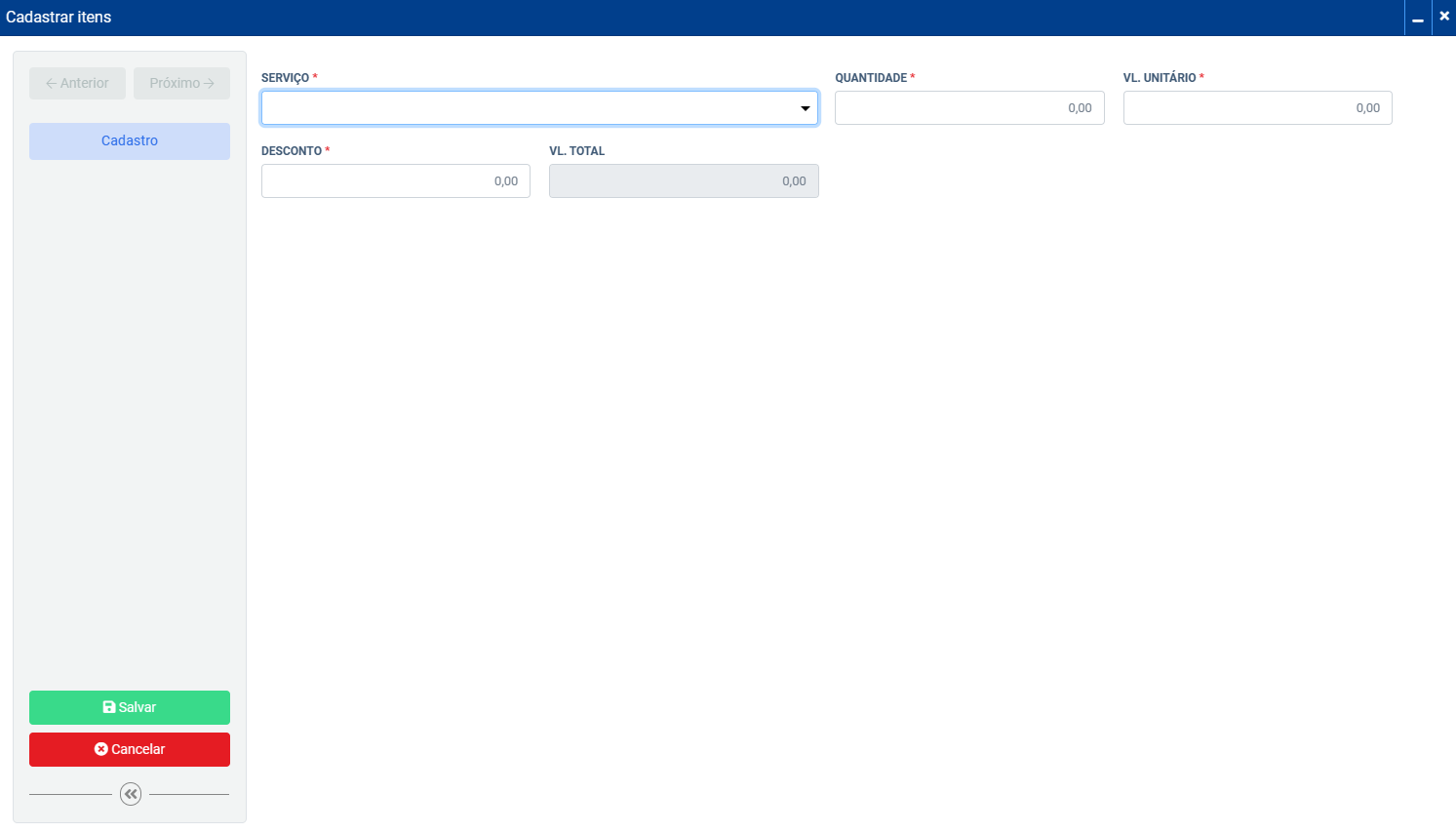1456x833 pixels.
Task: Go to the Anterior step
Action: click(x=77, y=83)
